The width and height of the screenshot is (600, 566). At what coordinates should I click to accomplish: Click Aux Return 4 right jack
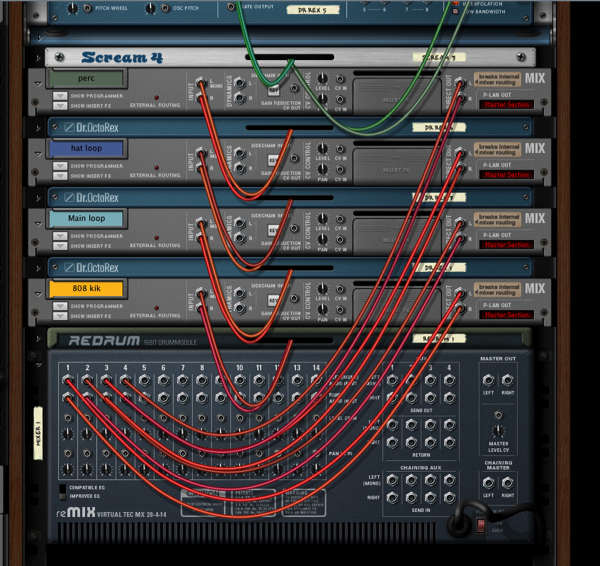(x=449, y=442)
